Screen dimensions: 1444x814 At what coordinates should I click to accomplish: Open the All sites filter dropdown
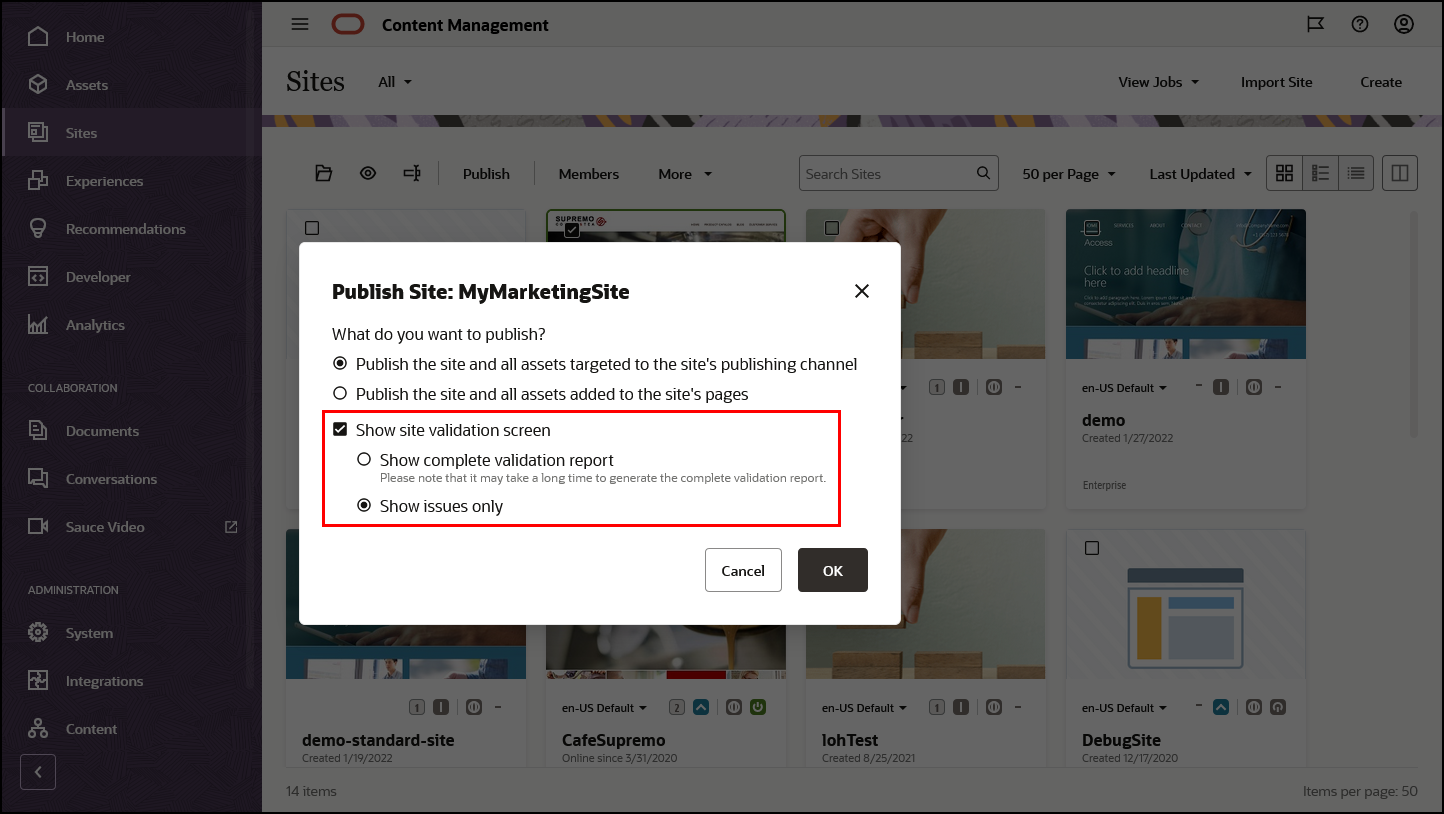click(395, 82)
